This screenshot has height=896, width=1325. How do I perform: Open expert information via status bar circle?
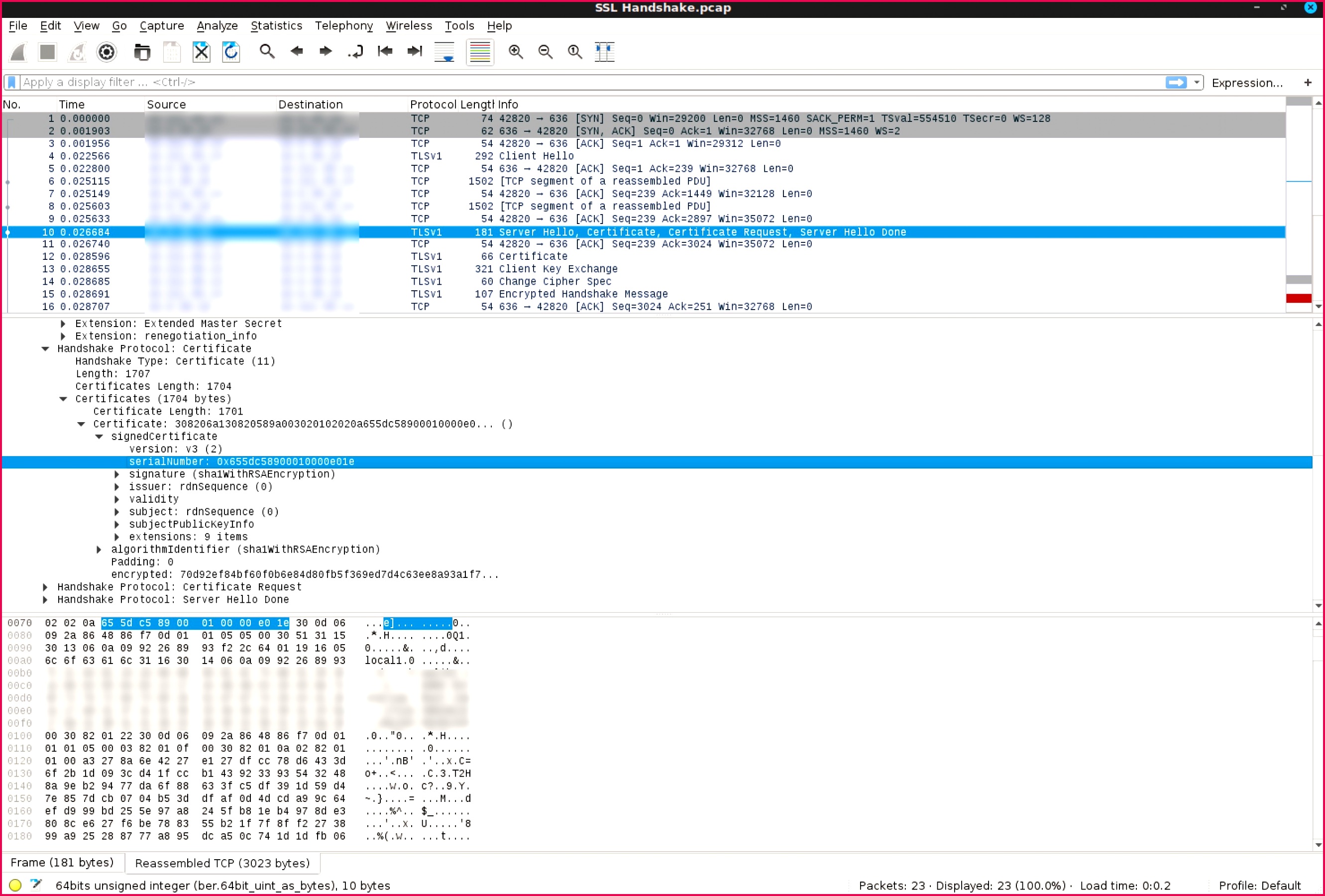pos(15,885)
